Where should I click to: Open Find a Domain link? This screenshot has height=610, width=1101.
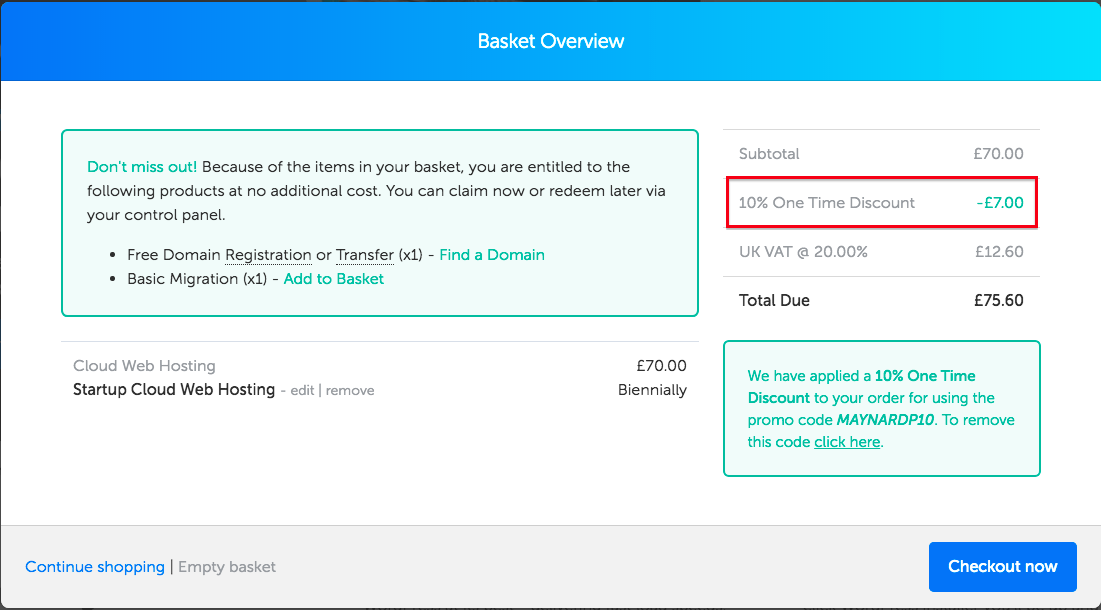(x=492, y=255)
